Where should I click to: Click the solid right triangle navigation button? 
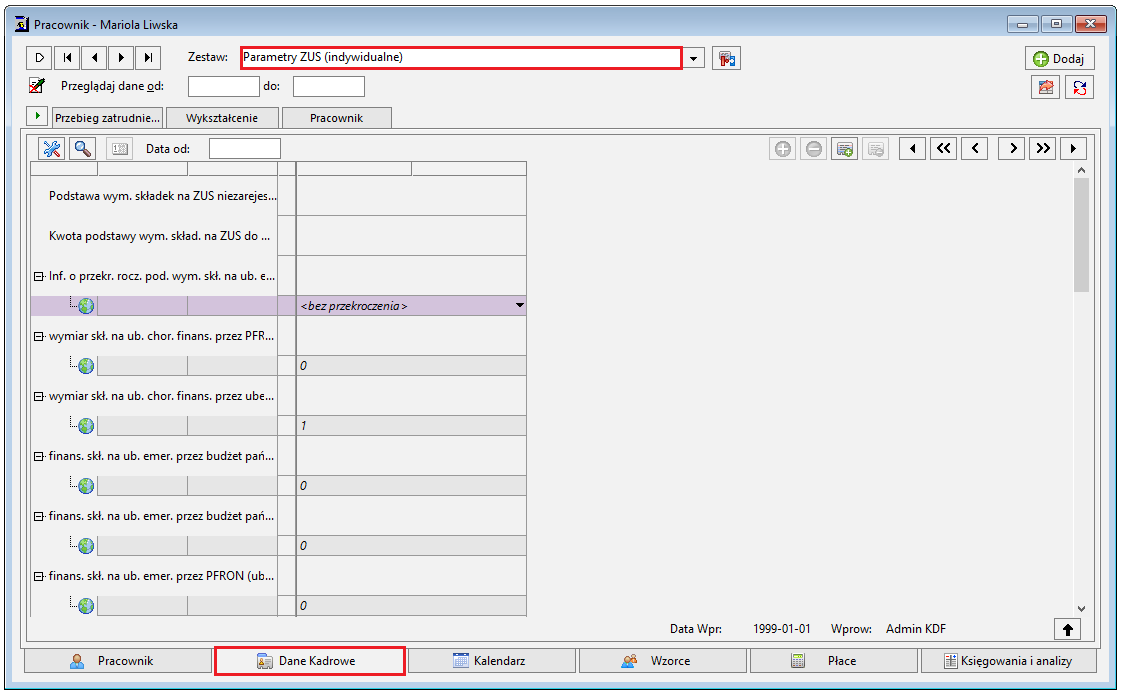point(1073,148)
